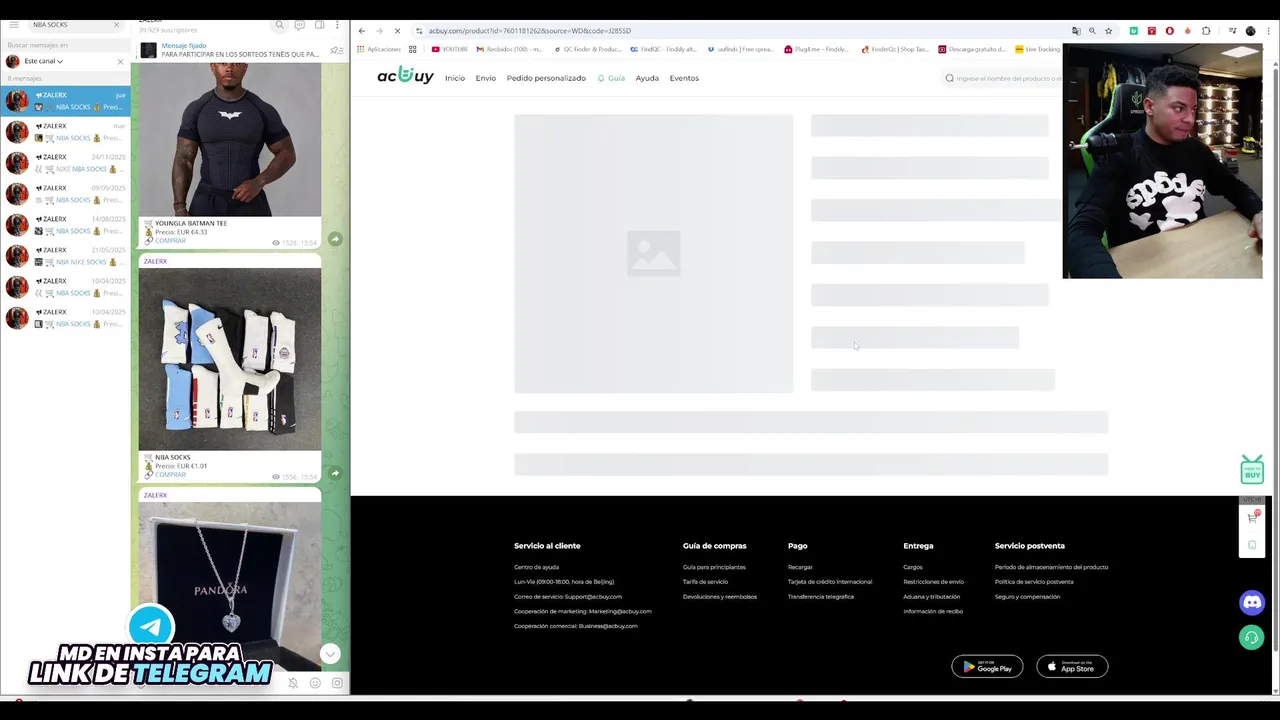This screenshot has height=720, width=1280.
Task: Open the Eventos menu item
Action: pos(684,78)
